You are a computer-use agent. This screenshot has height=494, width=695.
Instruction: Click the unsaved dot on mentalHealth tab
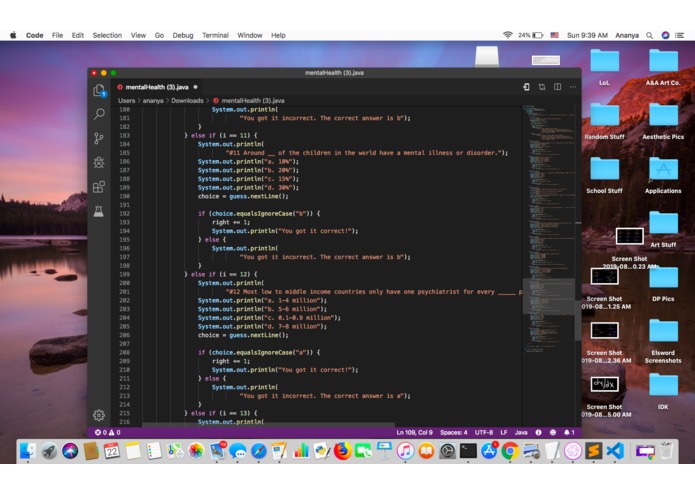tap(195, 87)
